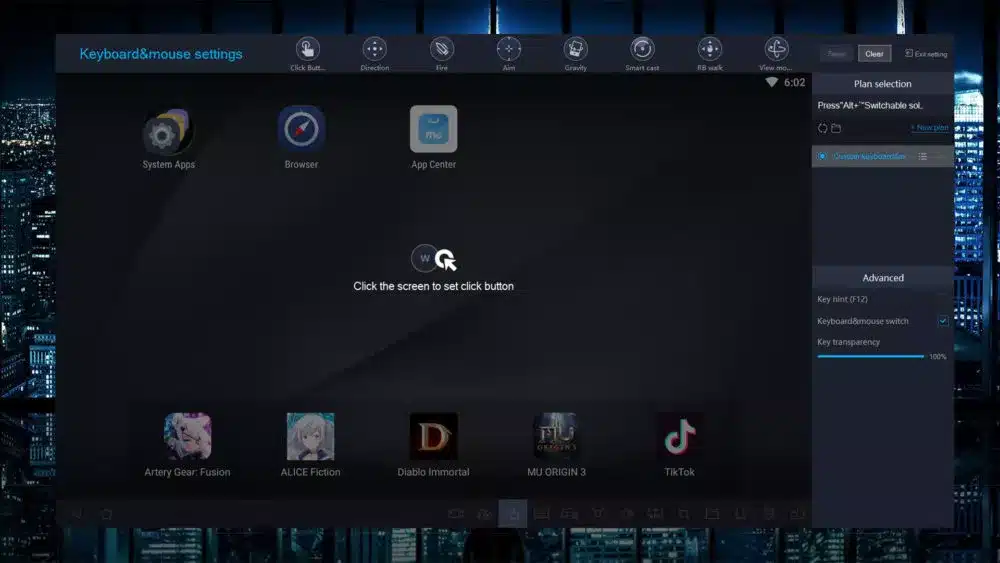Viewport: 1000px width, 563px height.
Task: Select the Click Button key tool
Action: point(307,54)
